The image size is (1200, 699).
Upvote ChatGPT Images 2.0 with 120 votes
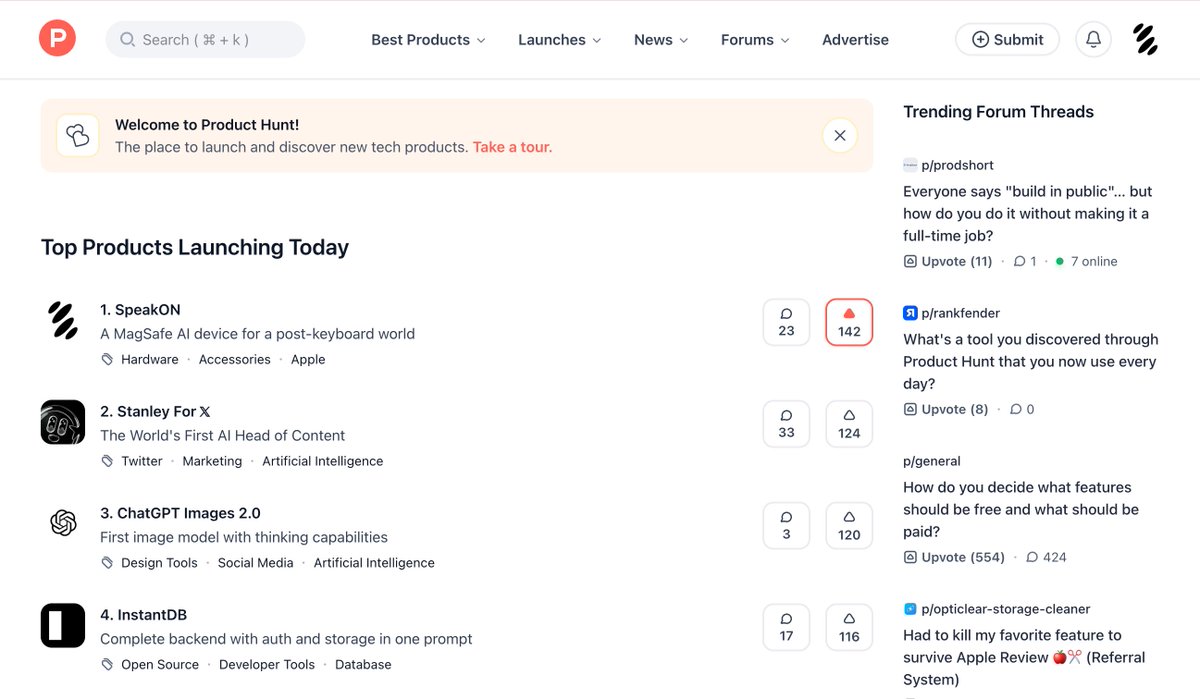(x=849, y=525)
